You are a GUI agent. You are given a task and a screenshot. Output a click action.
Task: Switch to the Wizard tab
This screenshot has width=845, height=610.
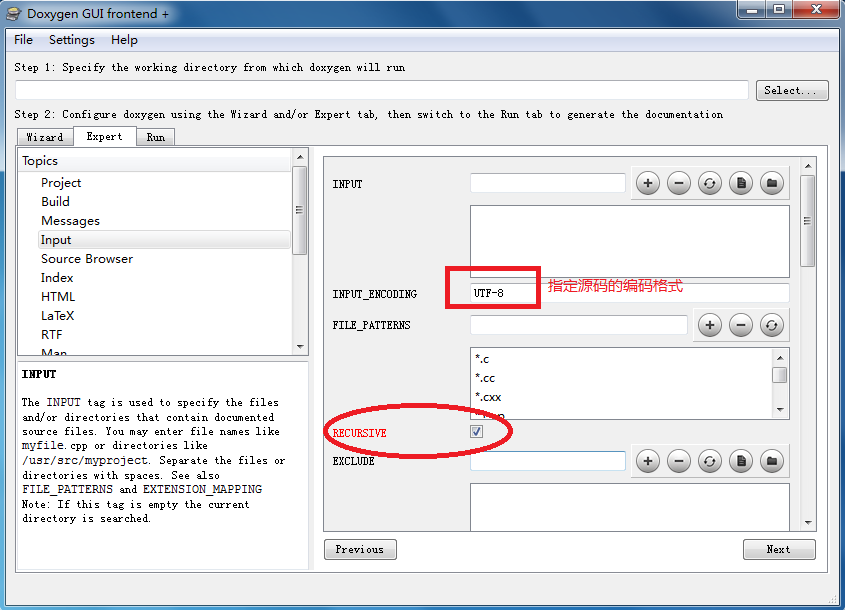(x=45, y=137)
